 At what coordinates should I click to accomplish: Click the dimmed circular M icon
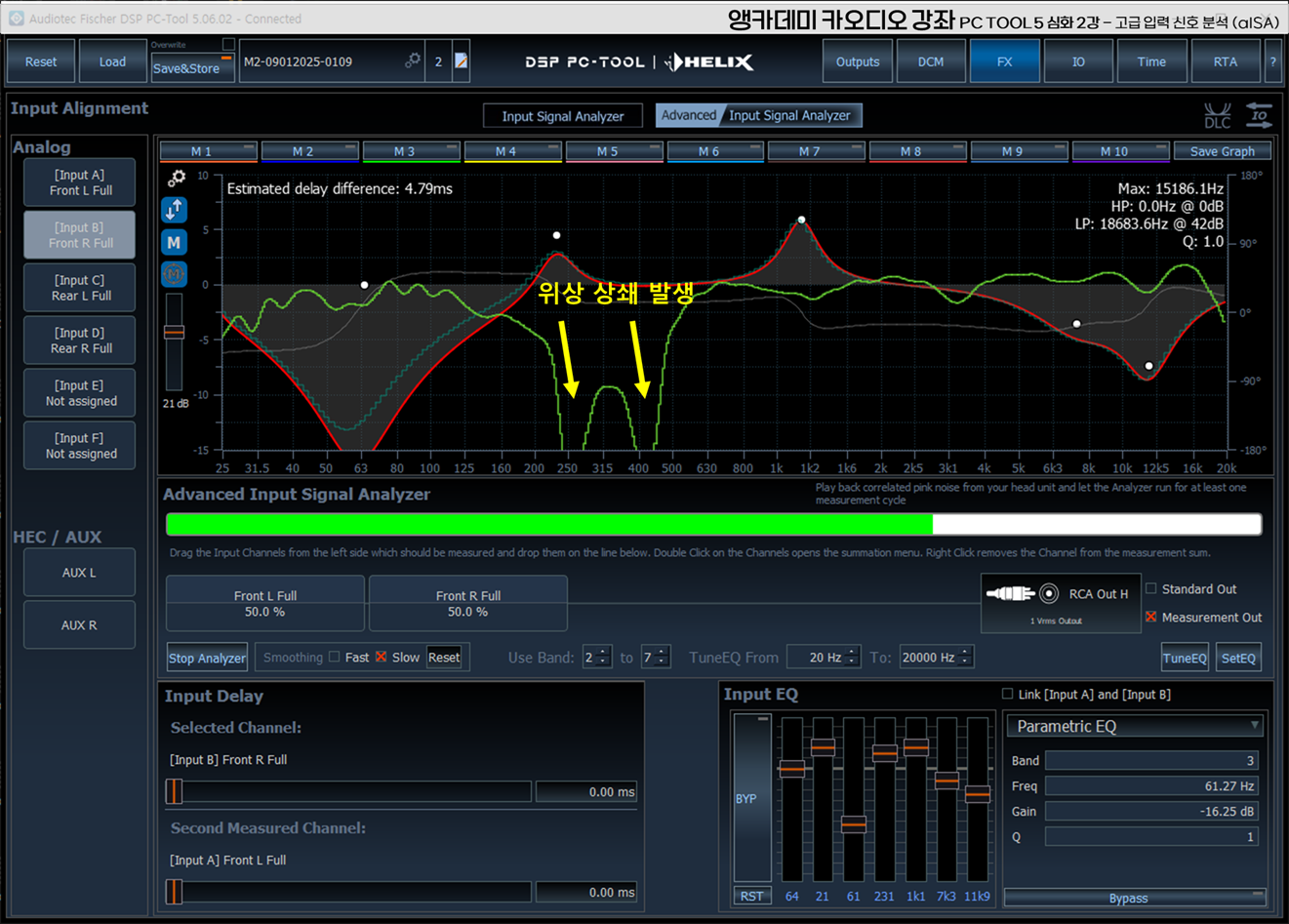(x=174, y=274)
